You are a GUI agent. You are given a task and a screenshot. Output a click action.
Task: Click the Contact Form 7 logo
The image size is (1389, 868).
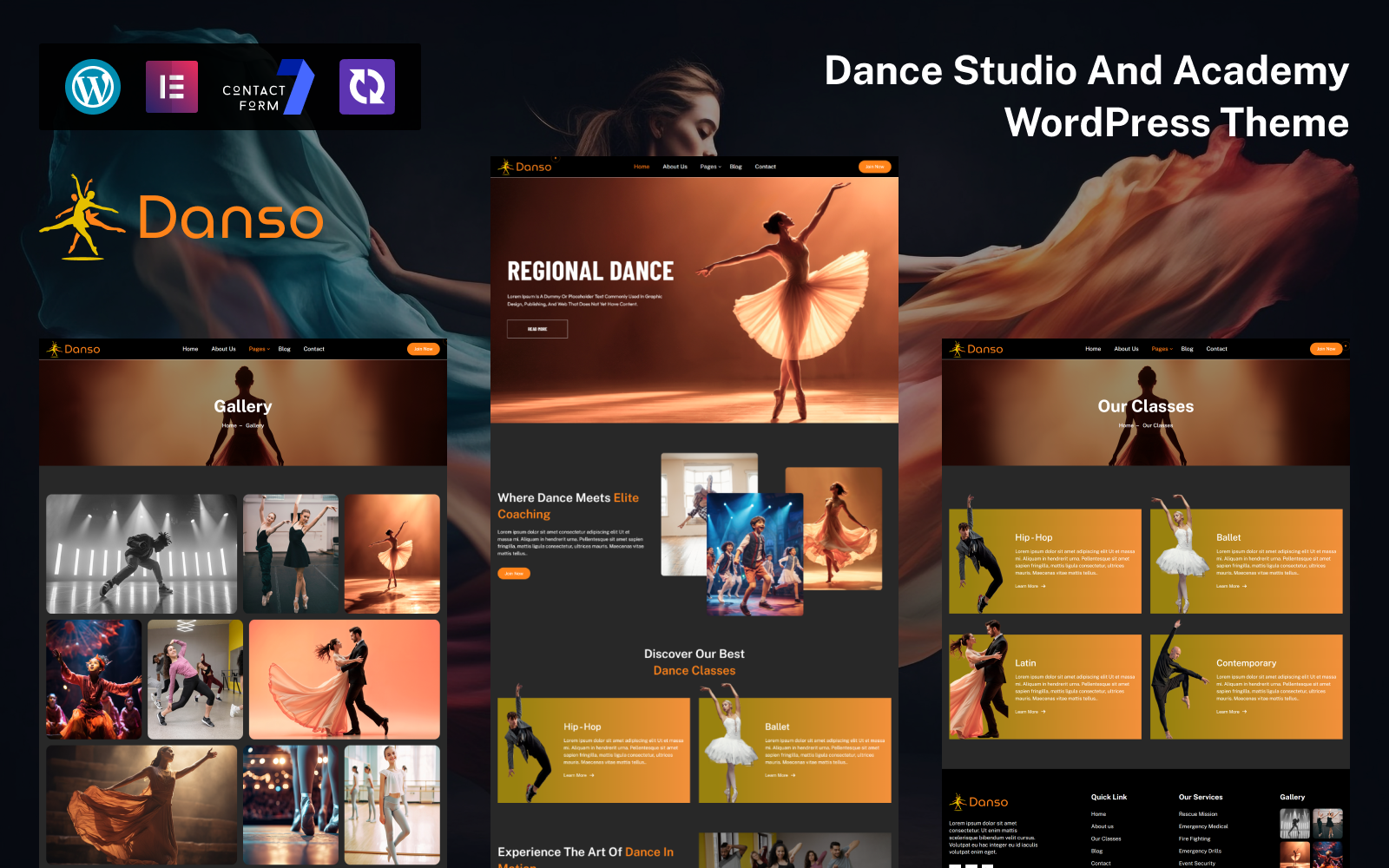click(x=267, y=88)
